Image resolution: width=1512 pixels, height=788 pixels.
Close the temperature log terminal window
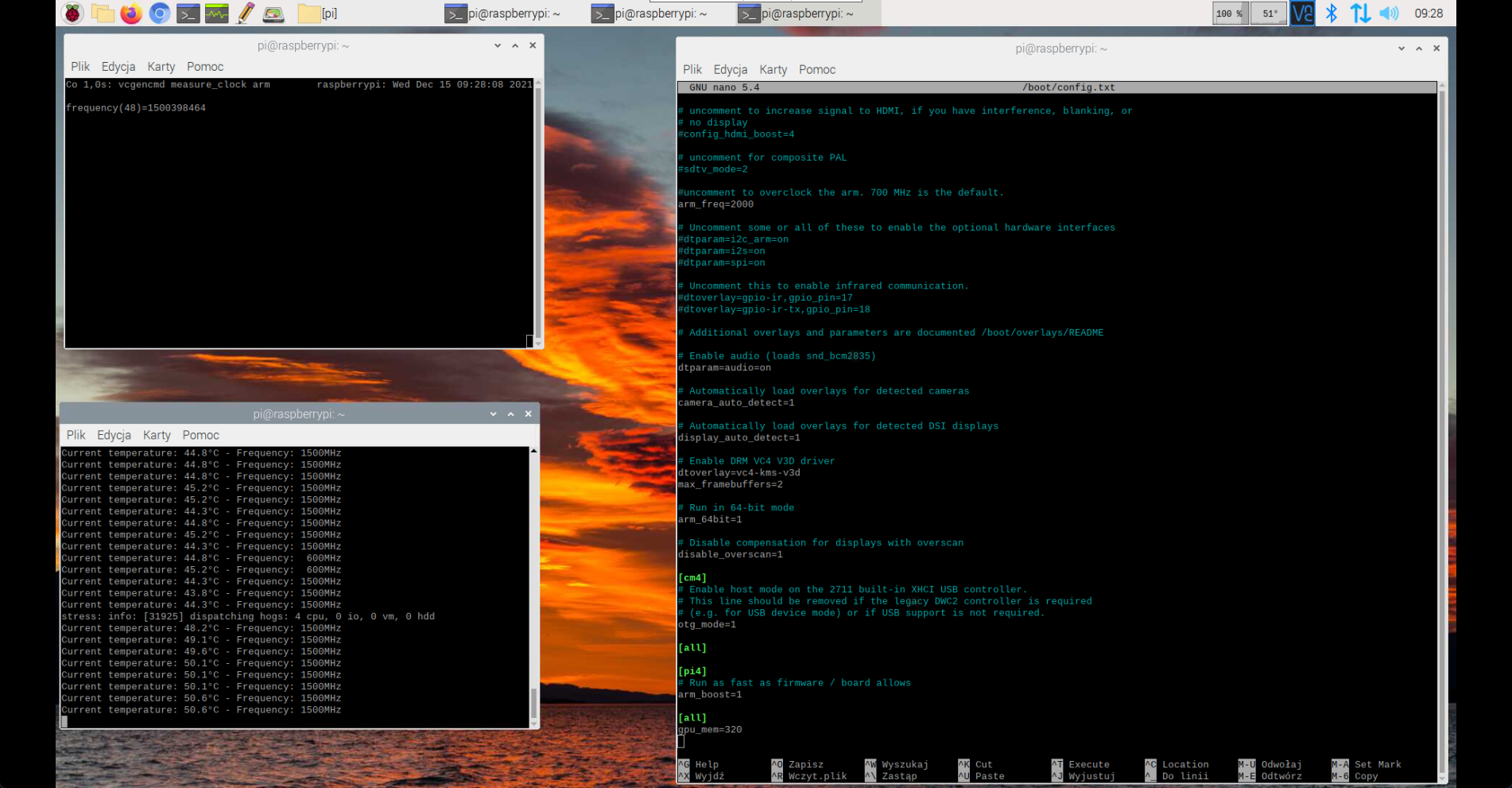529,413
